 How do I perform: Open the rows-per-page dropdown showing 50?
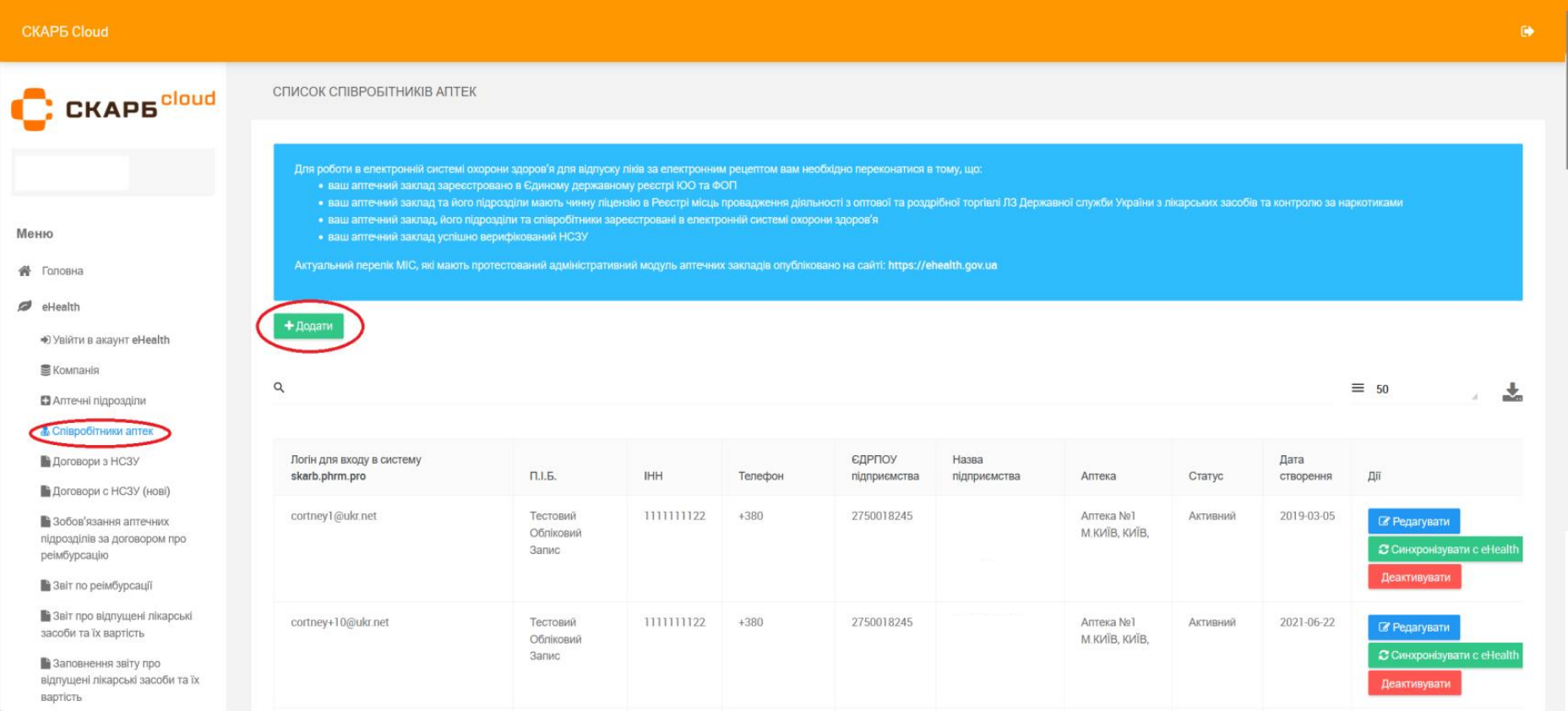1426,389
